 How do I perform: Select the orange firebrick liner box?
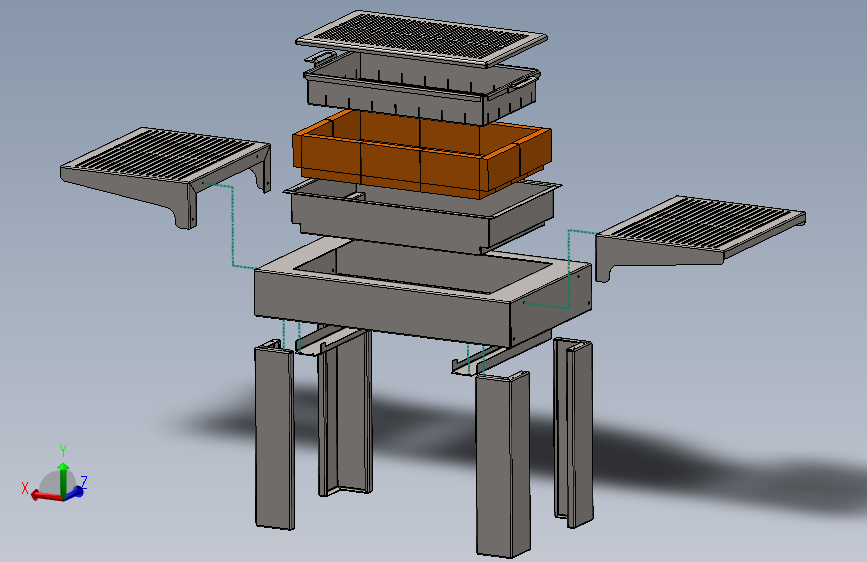point(421,154)
